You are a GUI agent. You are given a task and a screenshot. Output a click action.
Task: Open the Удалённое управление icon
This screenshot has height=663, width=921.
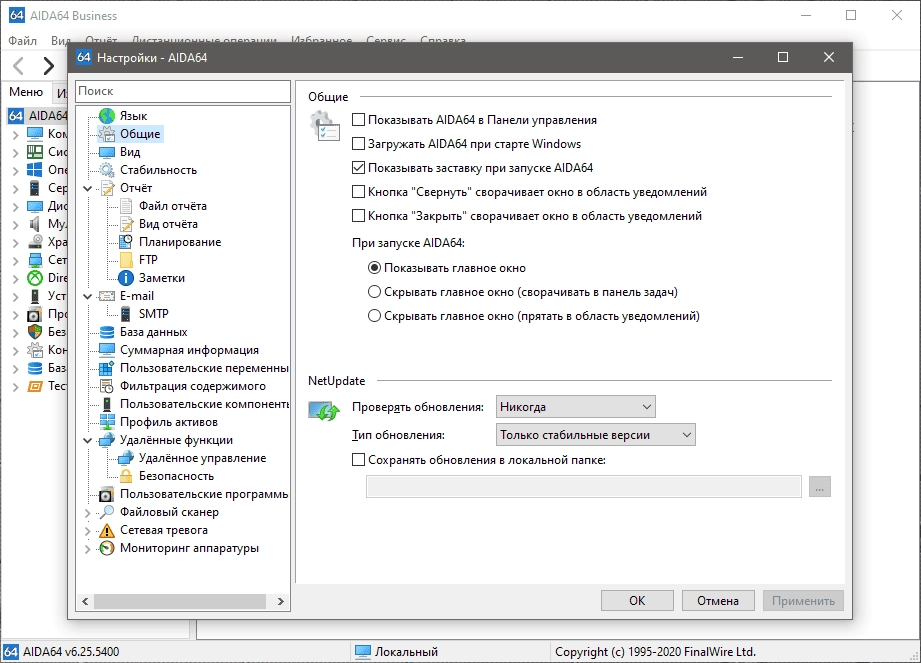[126, 458]
